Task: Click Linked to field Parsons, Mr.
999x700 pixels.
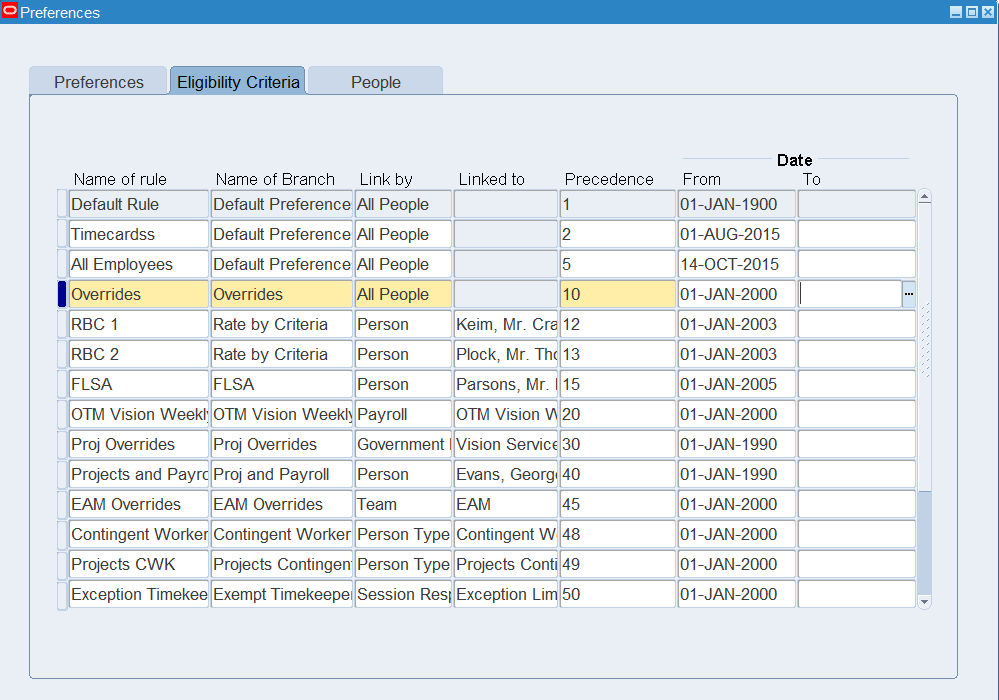Action: pyautogui.click(x=506, y=384)
